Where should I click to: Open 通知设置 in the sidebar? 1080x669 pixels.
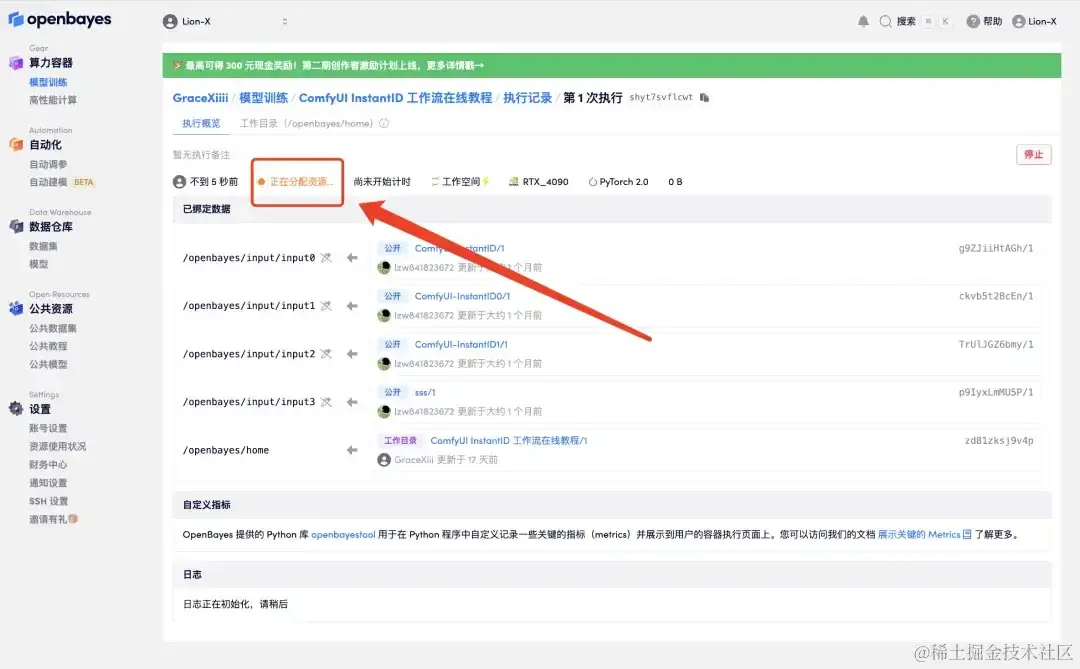[48, 482]
